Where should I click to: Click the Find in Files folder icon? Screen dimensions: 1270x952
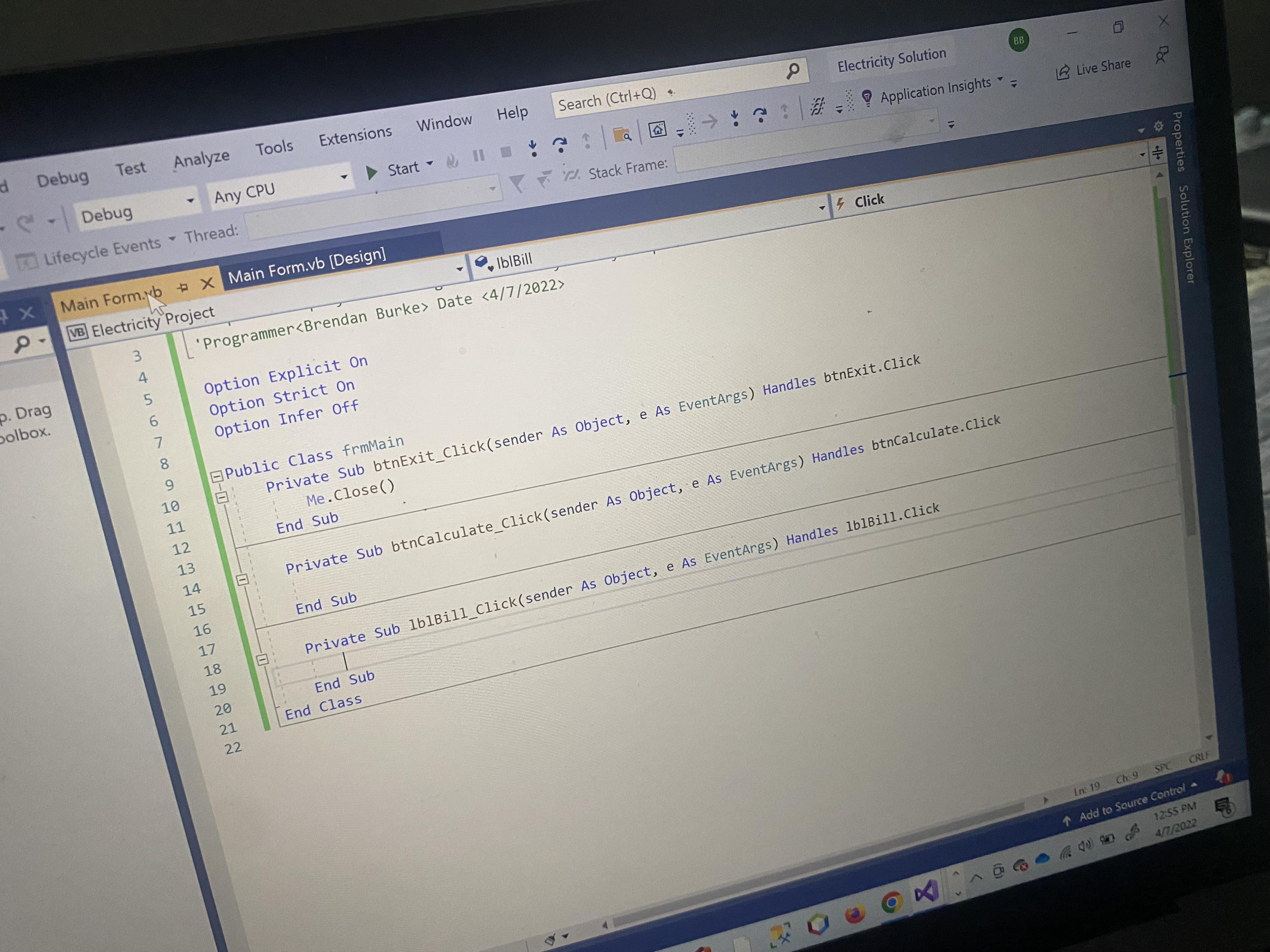point(622,135)
